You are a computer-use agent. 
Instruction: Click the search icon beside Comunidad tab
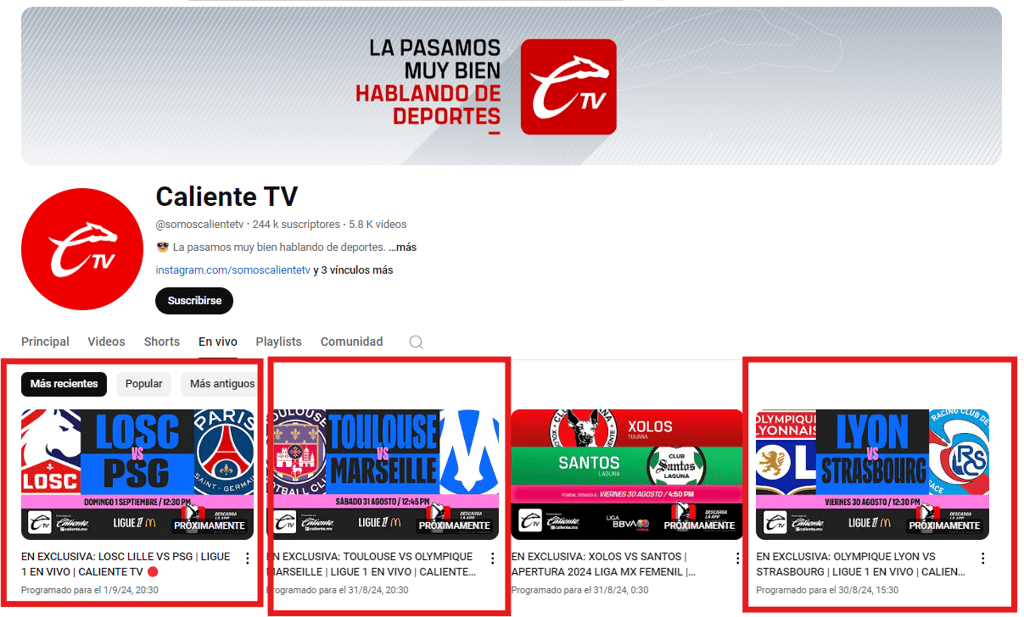[x=416, y=342]
